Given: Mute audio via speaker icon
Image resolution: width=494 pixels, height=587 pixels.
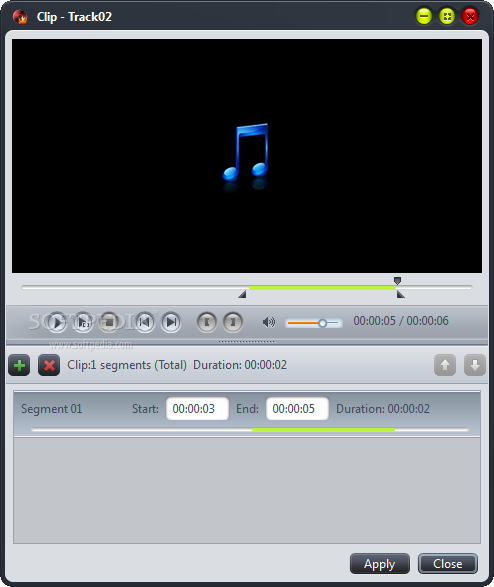Looking at the screenshot, I should pos(269,322).
